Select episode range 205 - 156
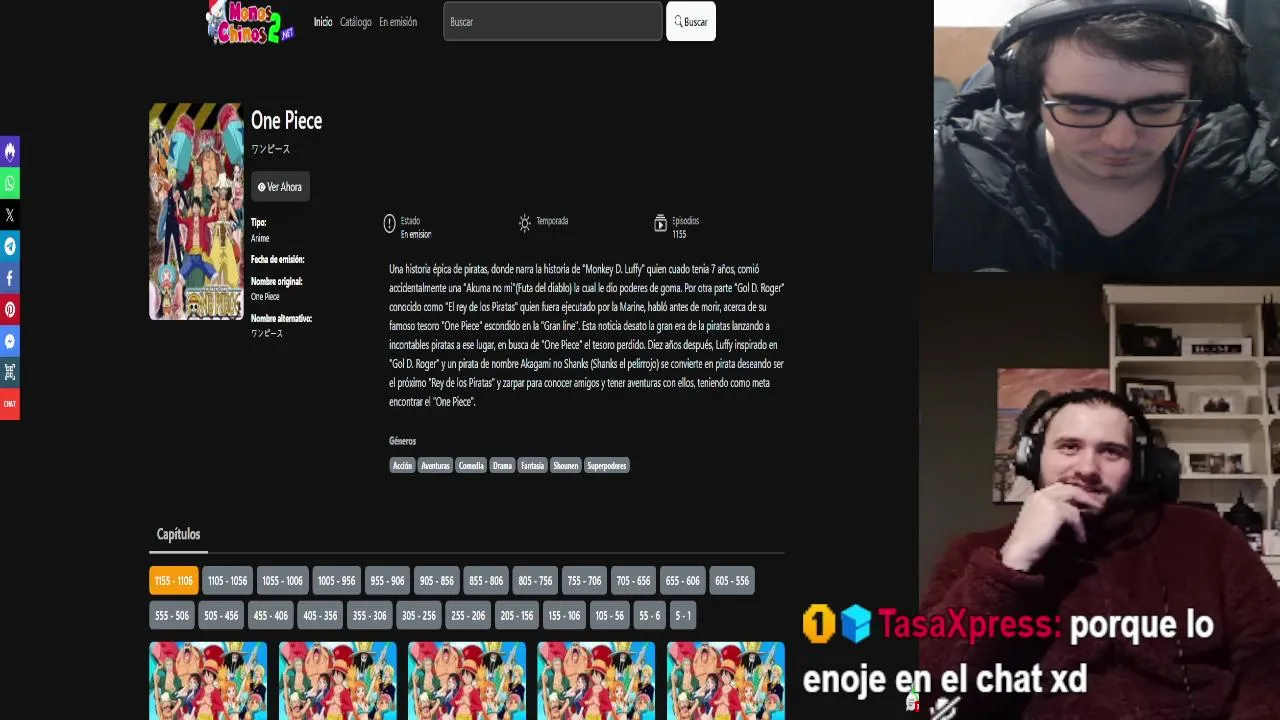1280x720 pixels. [517, 616]
